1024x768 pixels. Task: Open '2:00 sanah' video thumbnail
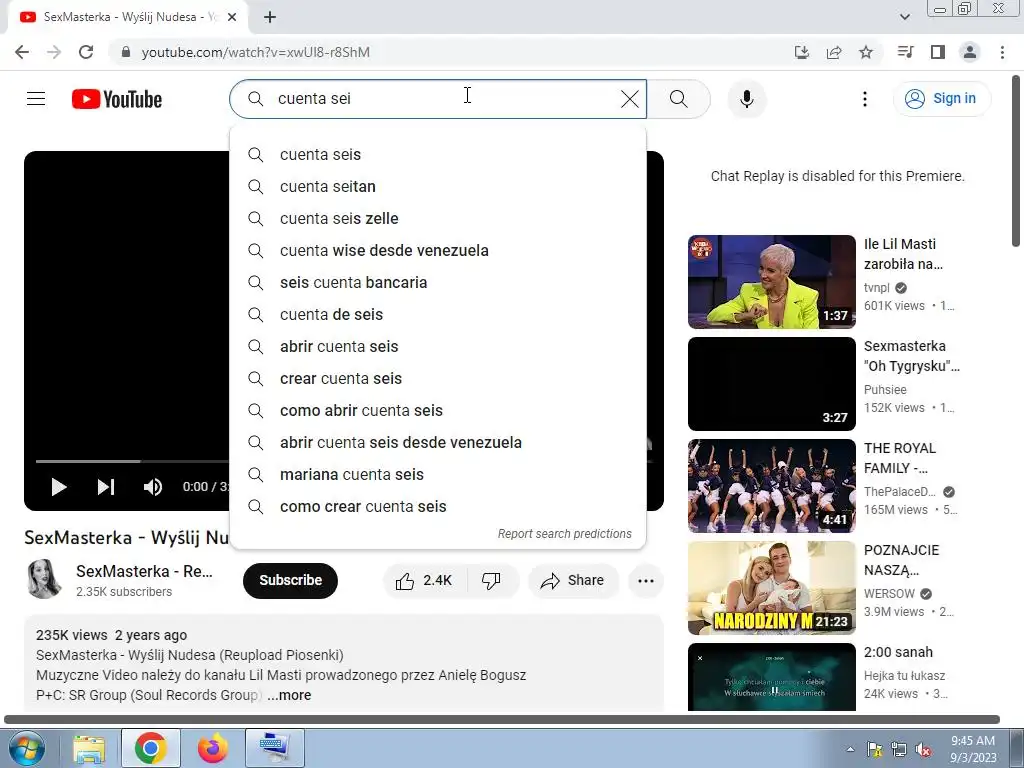771,677
